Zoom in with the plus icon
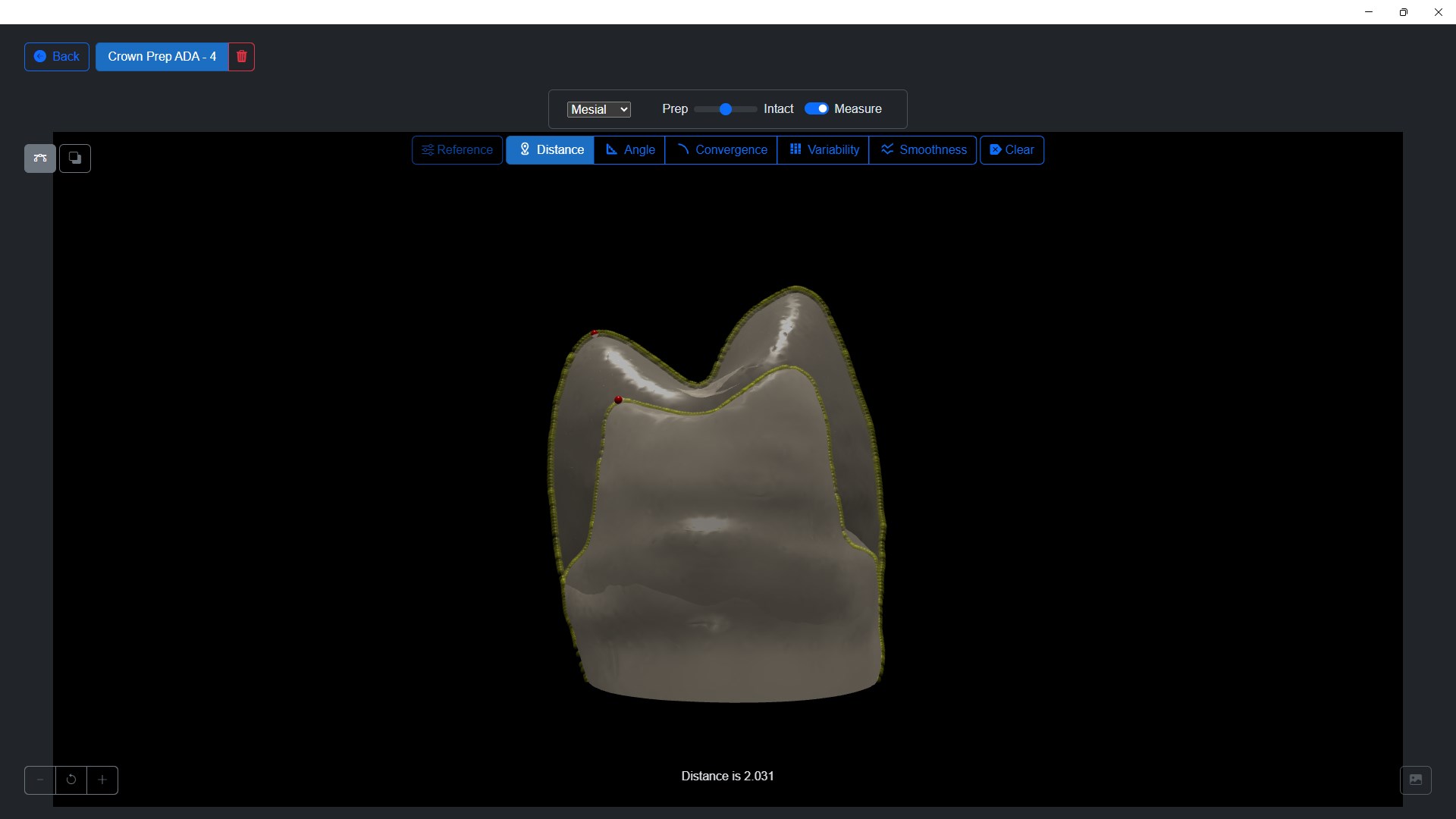This screenshot has height=819, width=1456. tap(102, 780)
